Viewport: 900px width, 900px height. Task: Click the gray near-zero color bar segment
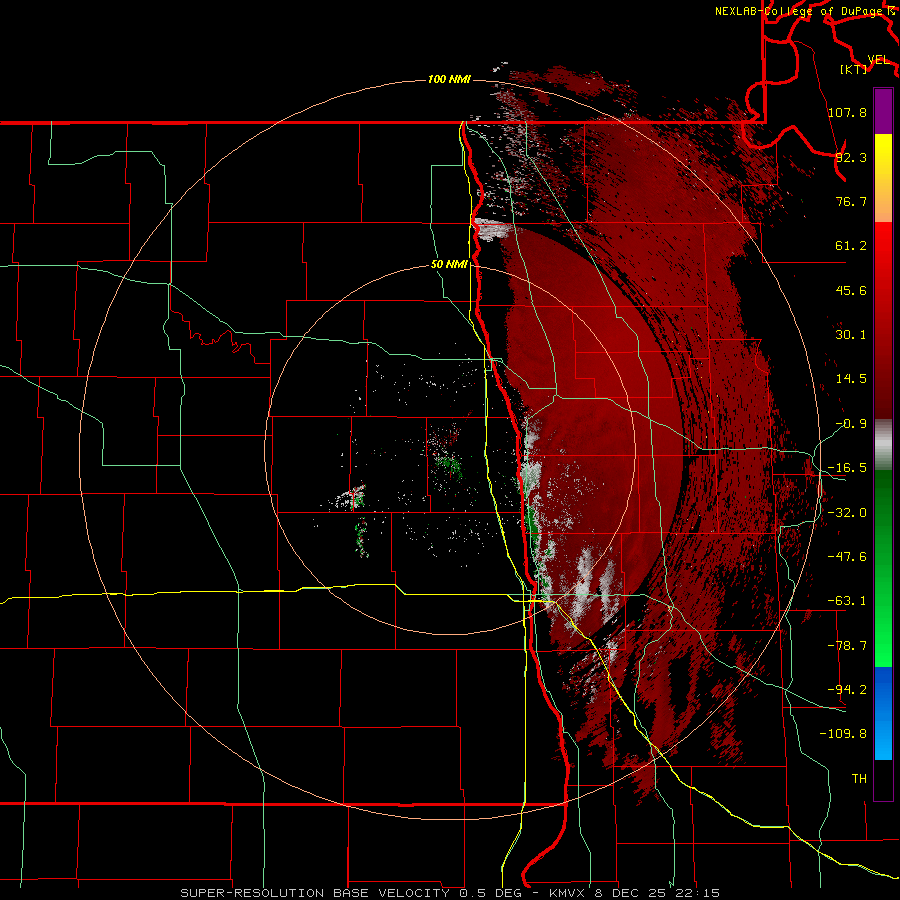pyautogui.click(x=883, y=445)
